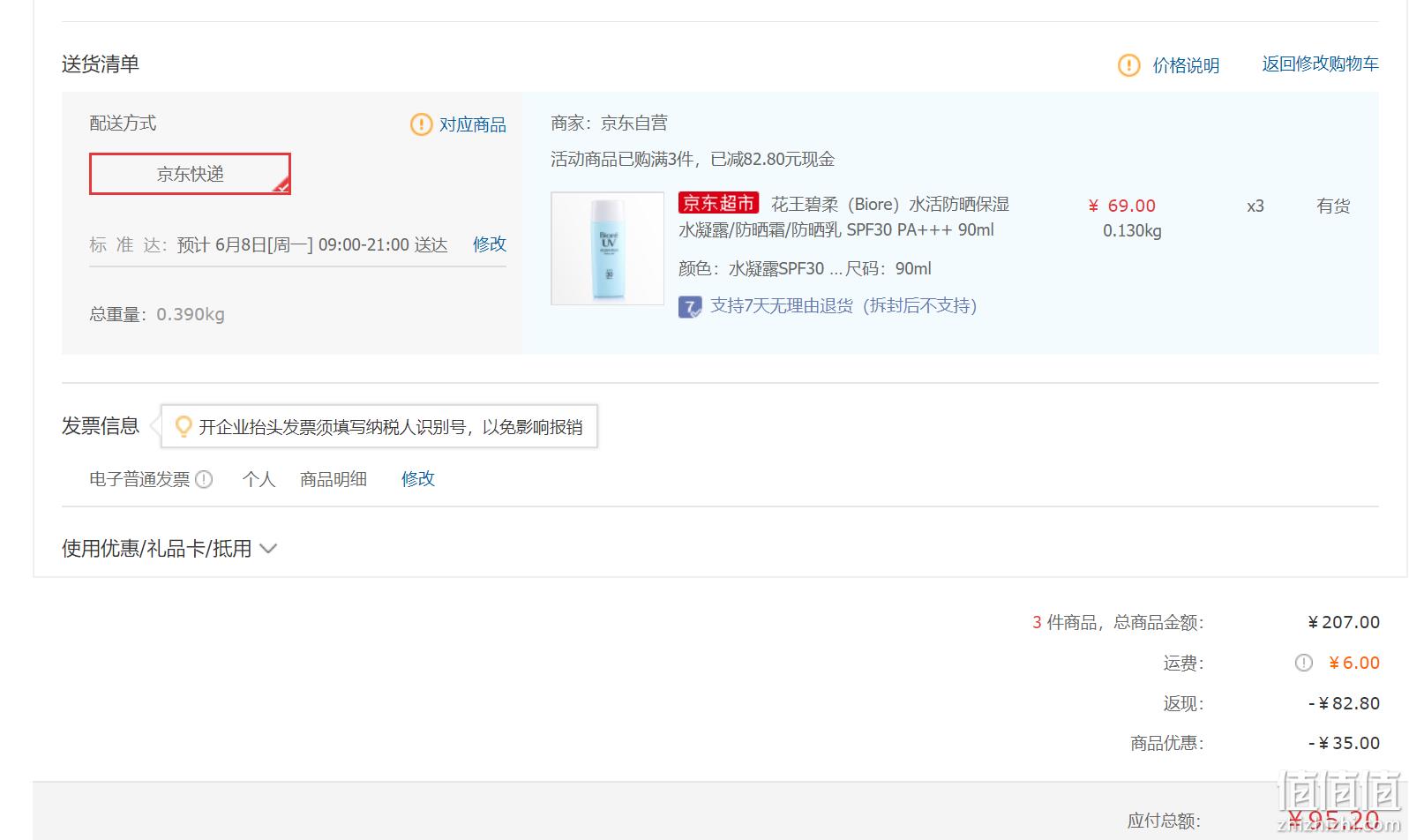Click the 电子普通发票 invoice type text
The image size is (1409, 840).
139,479
